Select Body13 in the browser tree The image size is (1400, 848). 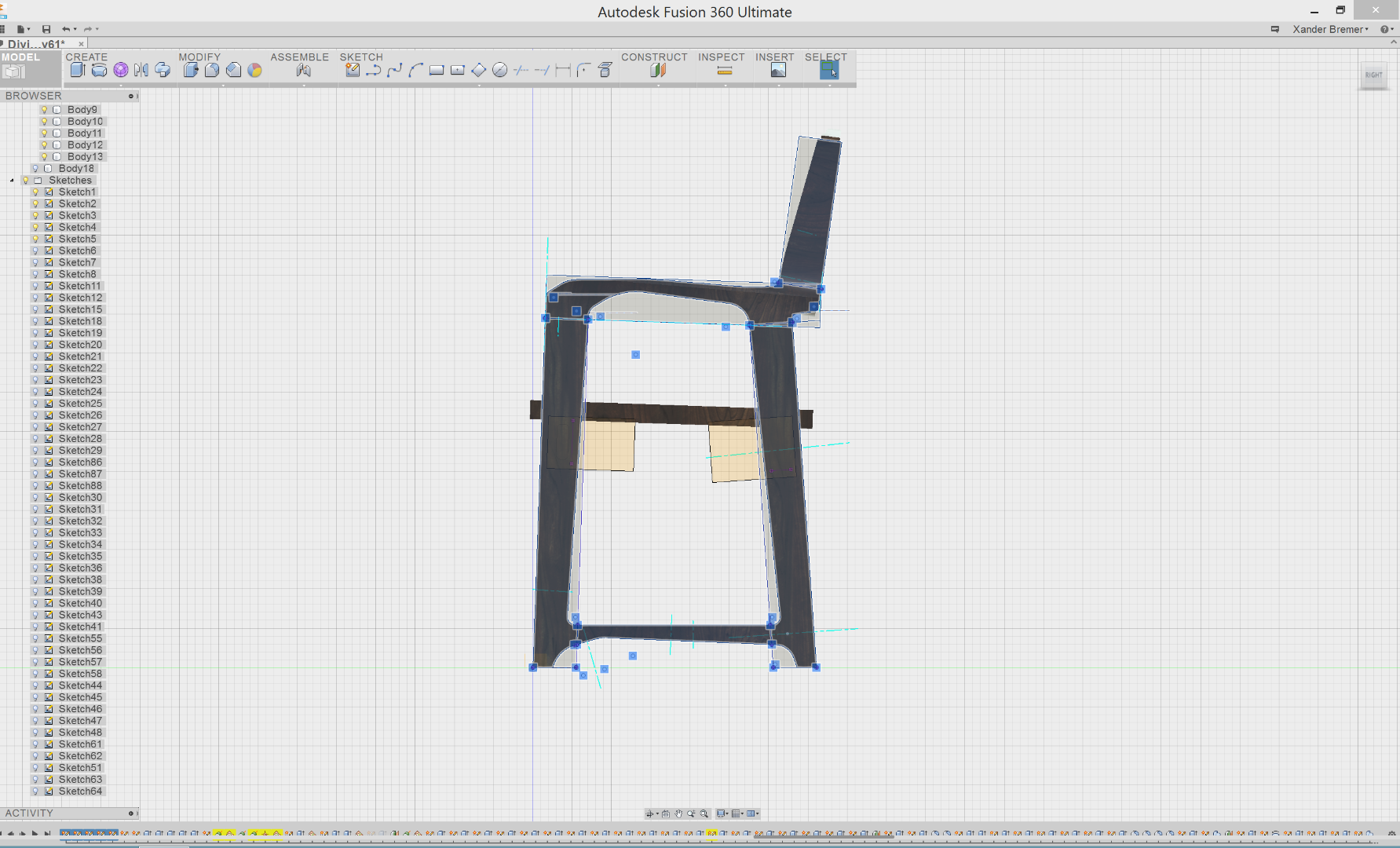click(x=85, y=157)
